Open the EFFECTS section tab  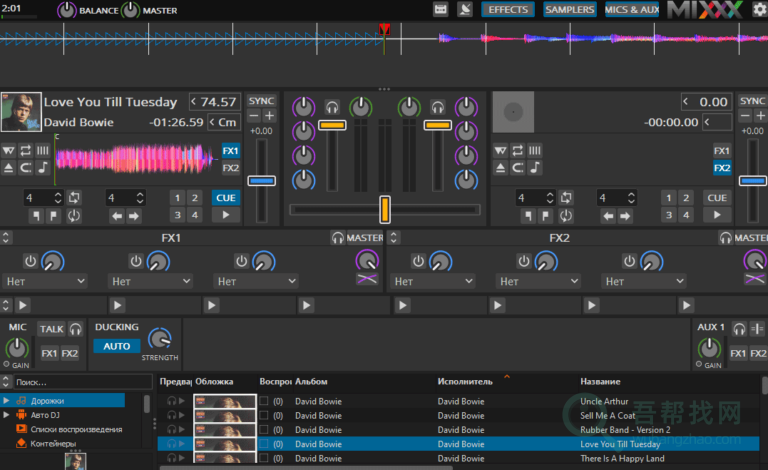[x=509, y=10]
